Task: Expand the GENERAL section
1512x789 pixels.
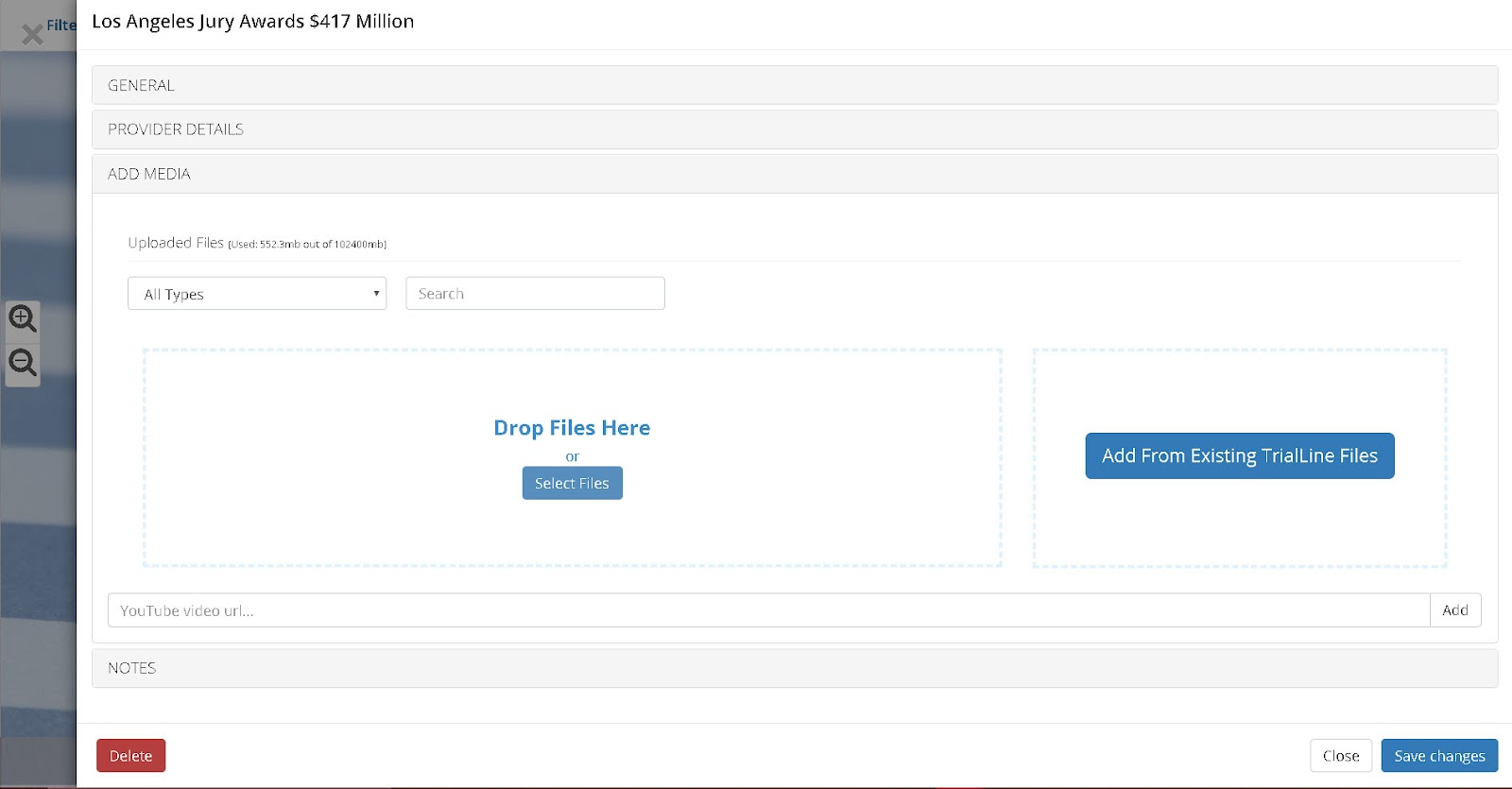Action: (141, 85)
